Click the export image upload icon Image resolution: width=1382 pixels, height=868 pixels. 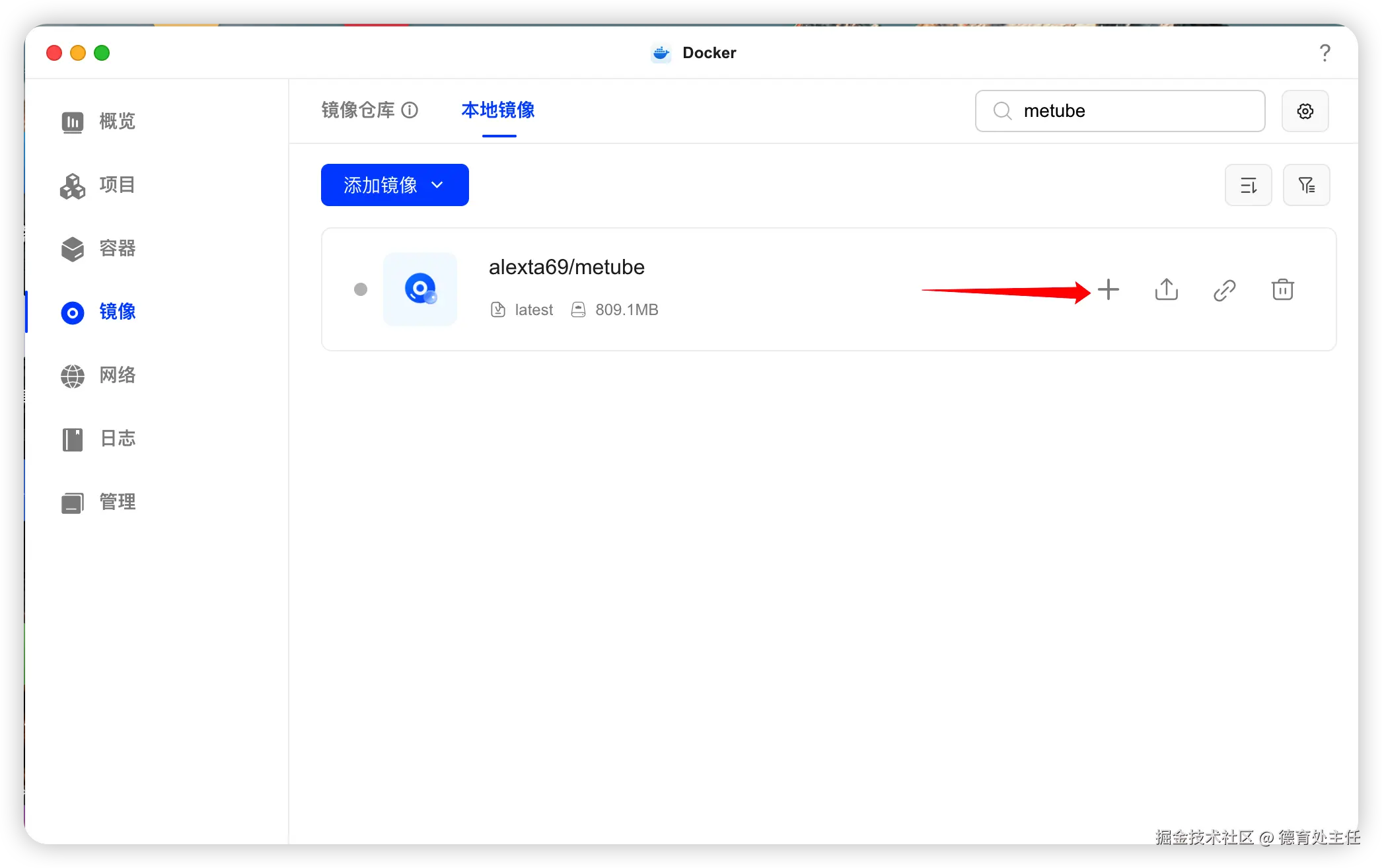1166,289
